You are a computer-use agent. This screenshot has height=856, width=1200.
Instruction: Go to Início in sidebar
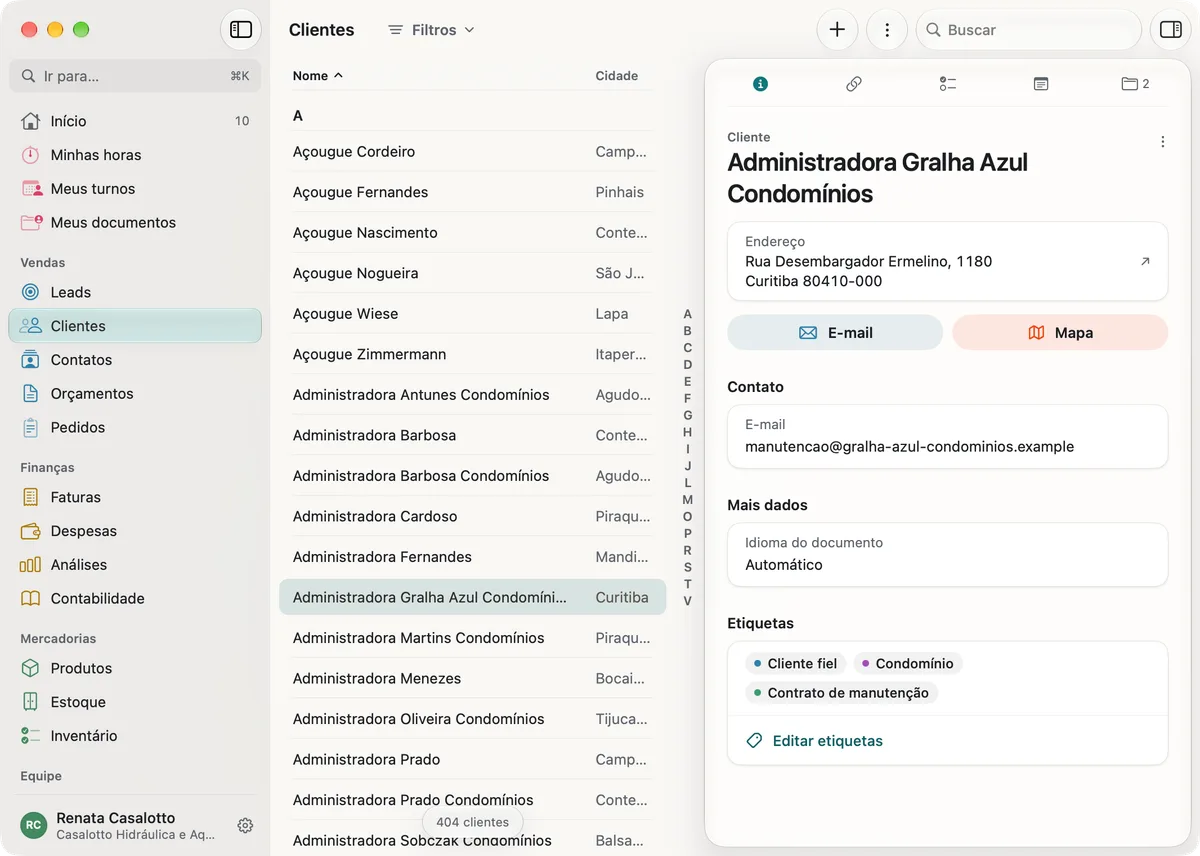click(x=135, y=121)
